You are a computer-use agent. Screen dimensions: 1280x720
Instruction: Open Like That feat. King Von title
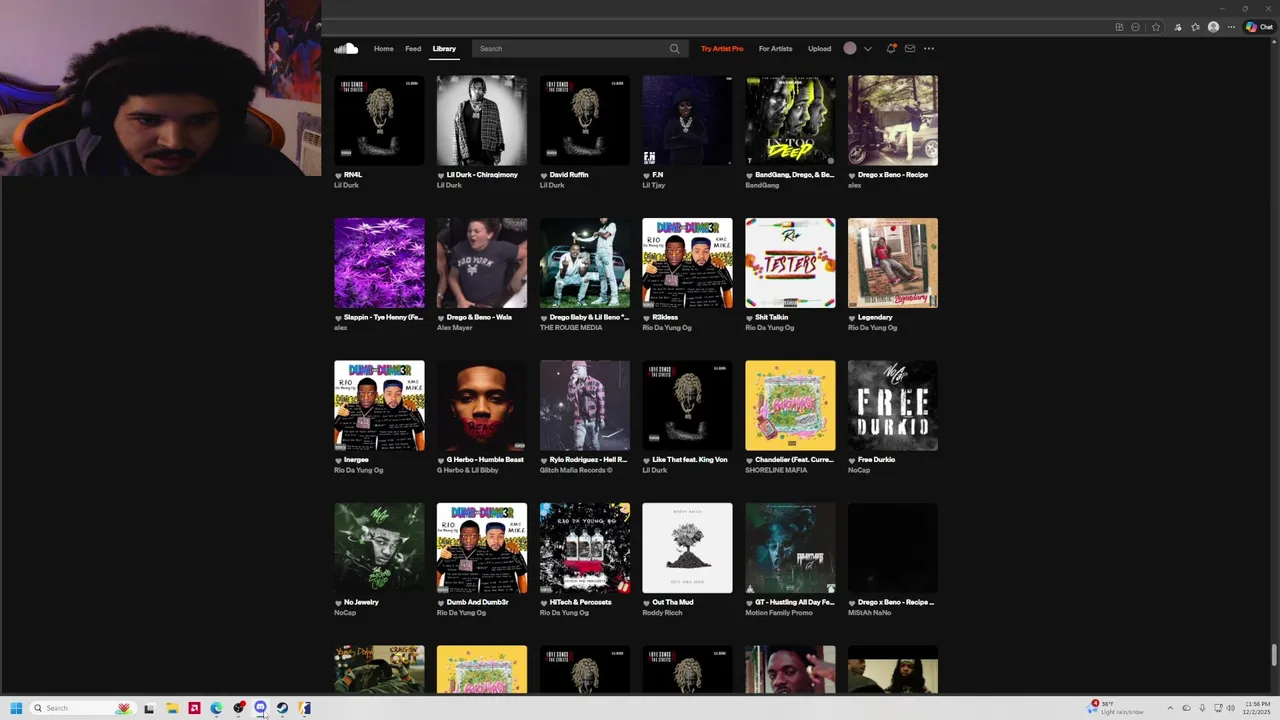pos(689,460)
